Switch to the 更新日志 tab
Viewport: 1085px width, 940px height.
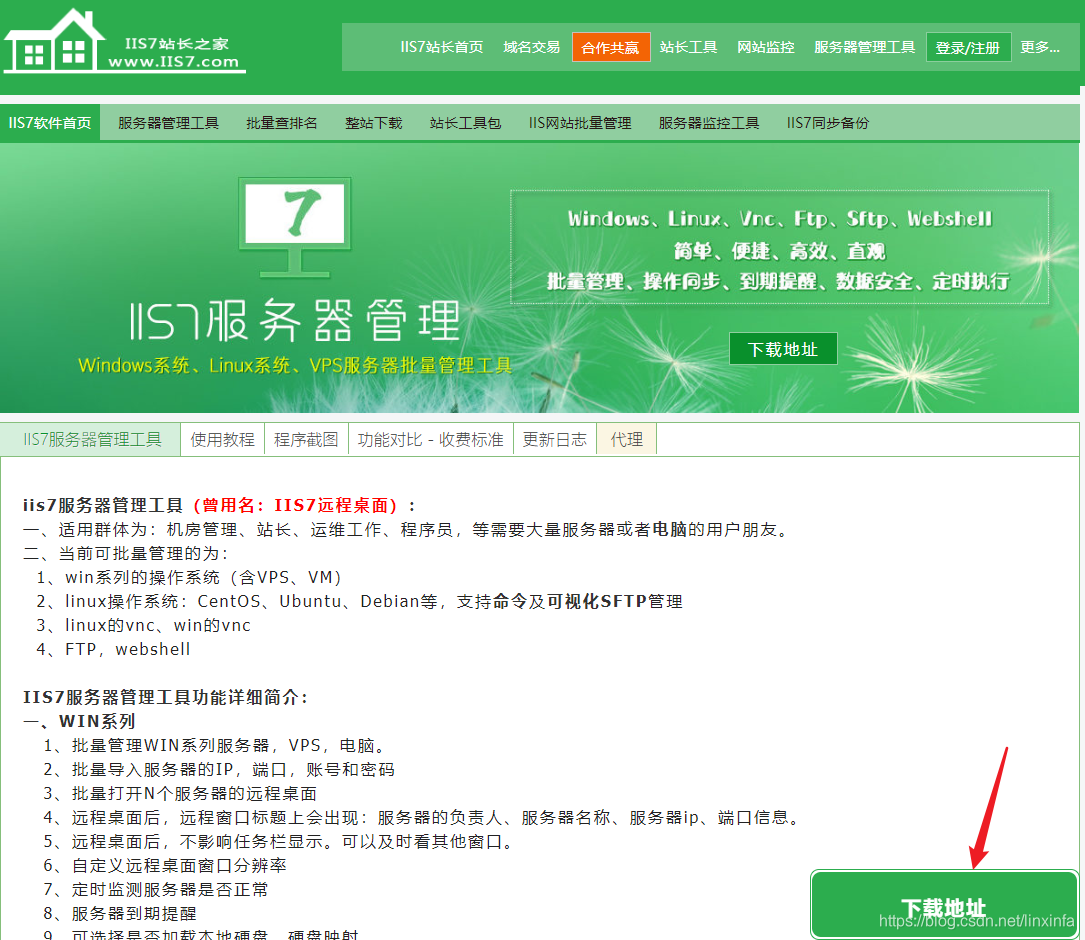(555, 440)
